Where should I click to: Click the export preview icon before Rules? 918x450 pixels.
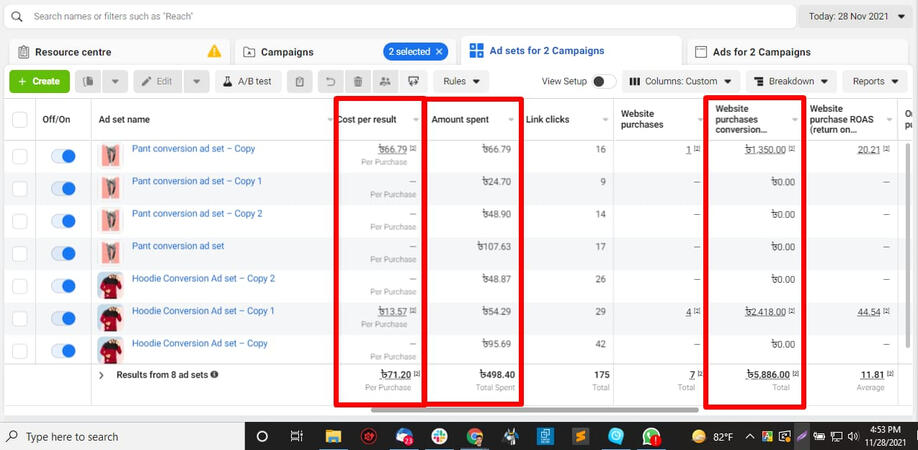click(413, 81)
